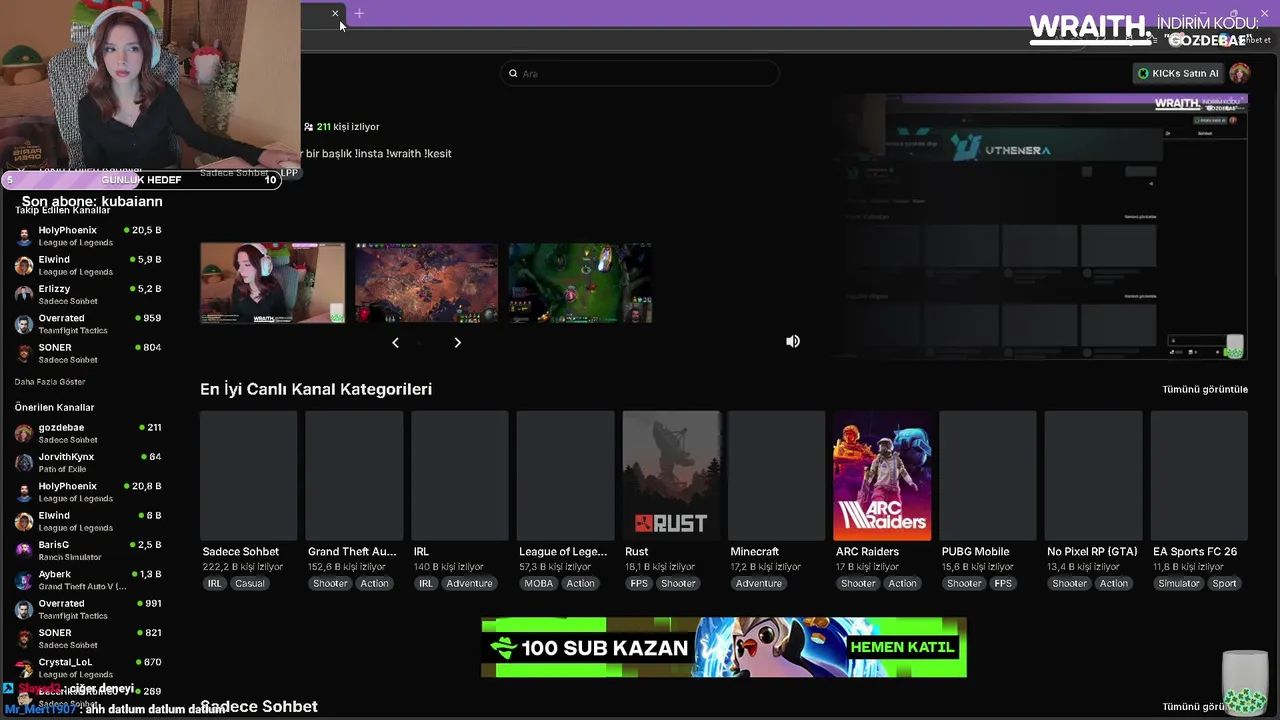This screenshot has width=1280, height=720.
Task: Open Grand Theft Auto category title
Action: (x=352, y=551)
